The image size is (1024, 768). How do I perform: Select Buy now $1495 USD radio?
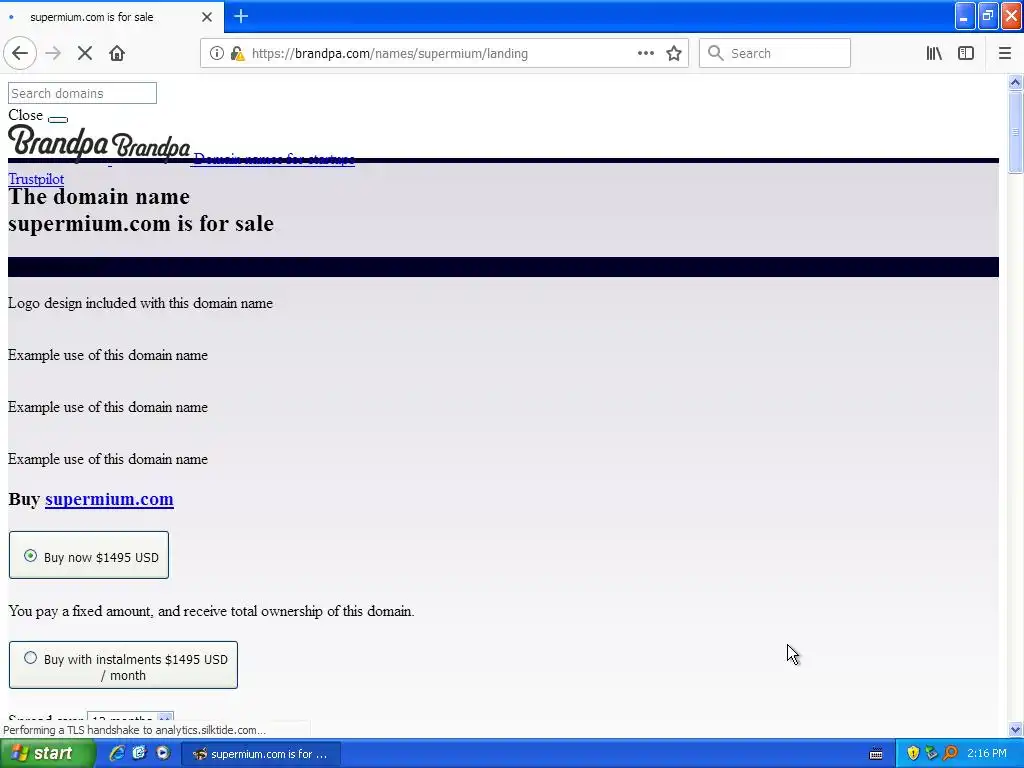[30, 556]
